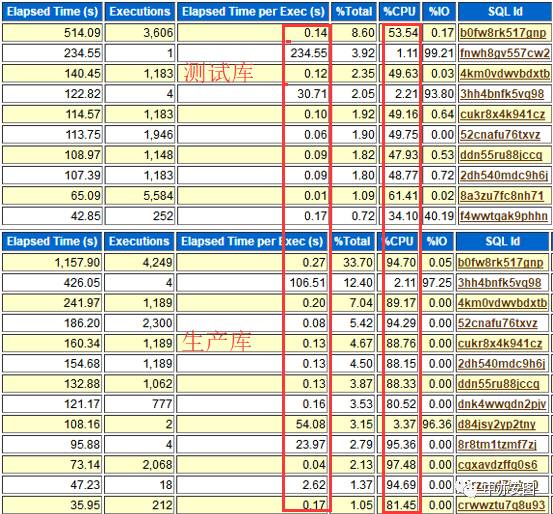553x514 pixels.
Task: Open SQL Id cukr8x4k941cz in the 114.57 row
Action: point(503,114)
